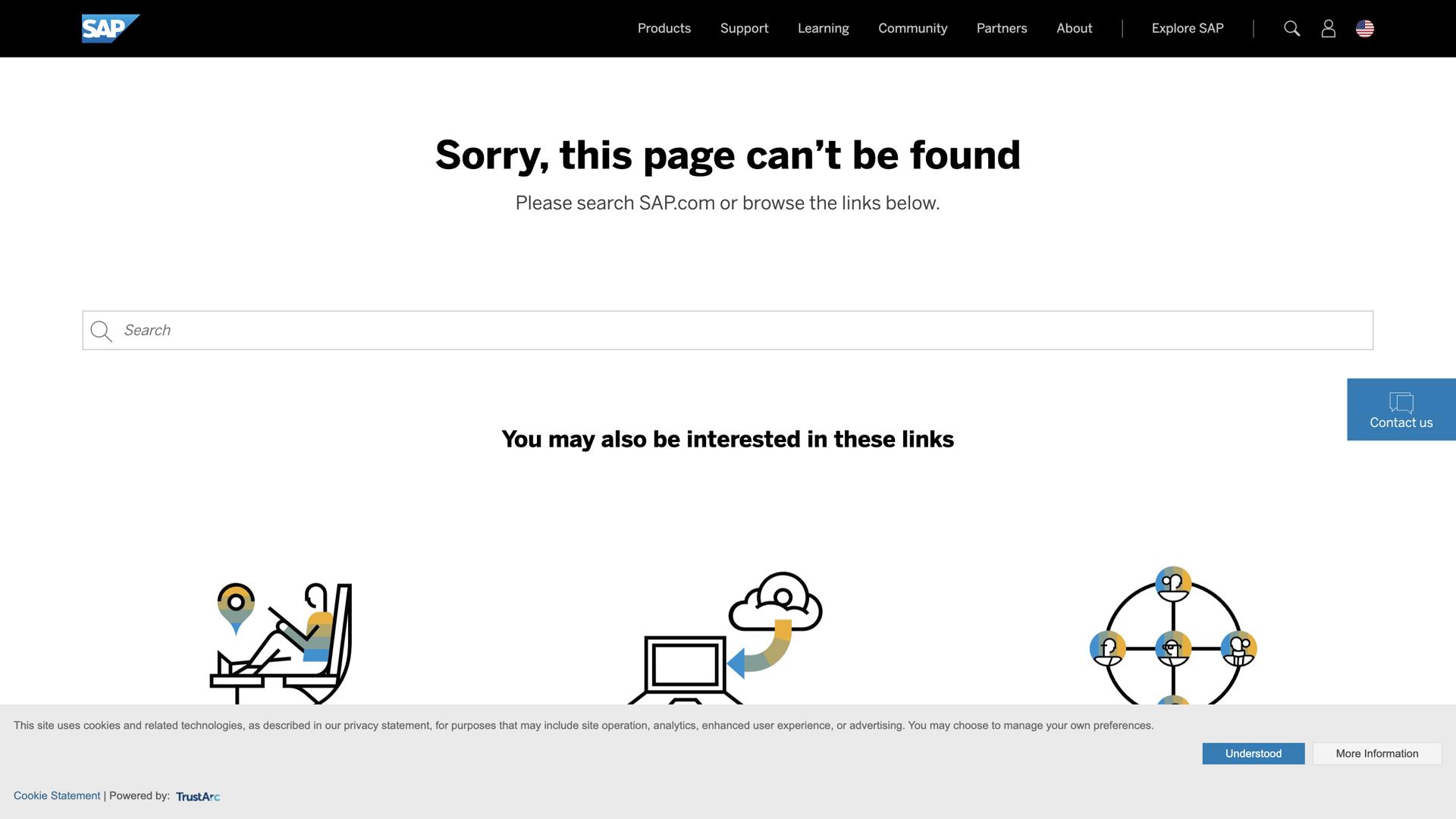This screenshot has height=819, width=1456.
Task: Accept cookies with the Understood button
Action: 1253,754
